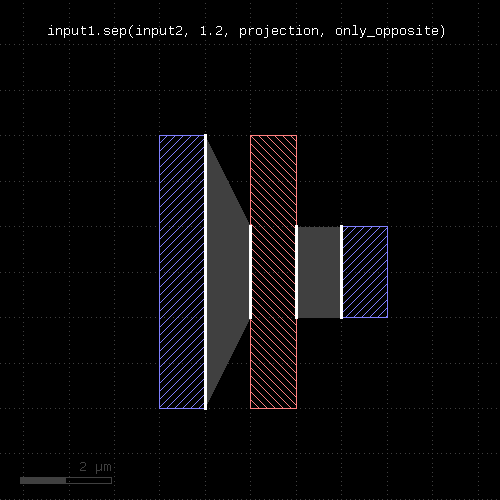
Task: Click the small blue hatched square
Action: [365, 272]
